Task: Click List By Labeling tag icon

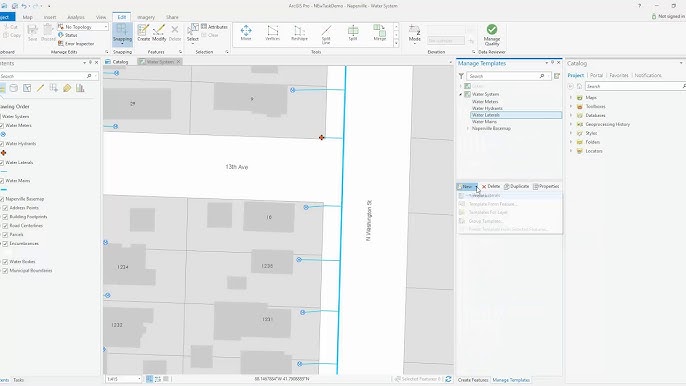Action: 67,88
